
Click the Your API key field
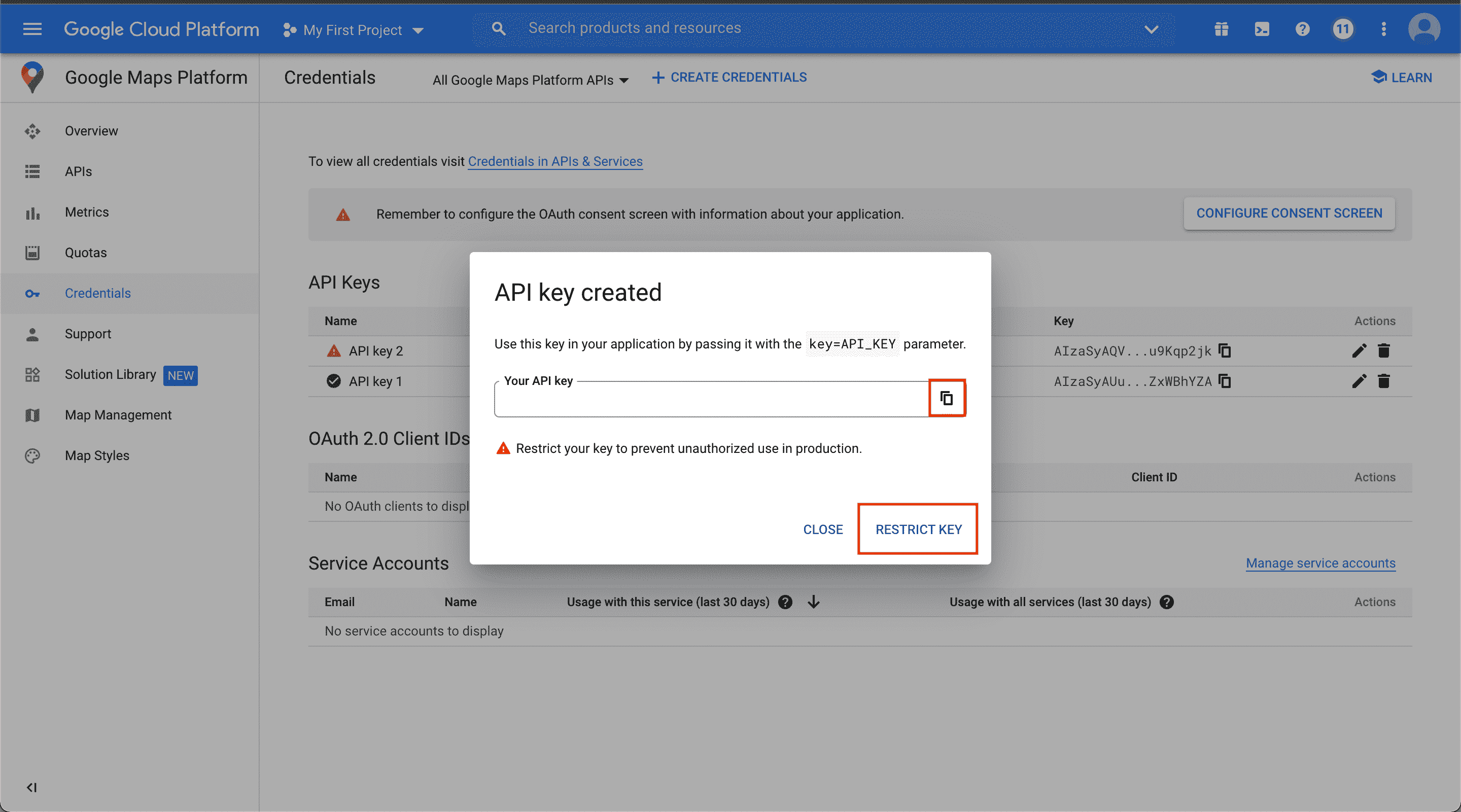pos(712,399)
